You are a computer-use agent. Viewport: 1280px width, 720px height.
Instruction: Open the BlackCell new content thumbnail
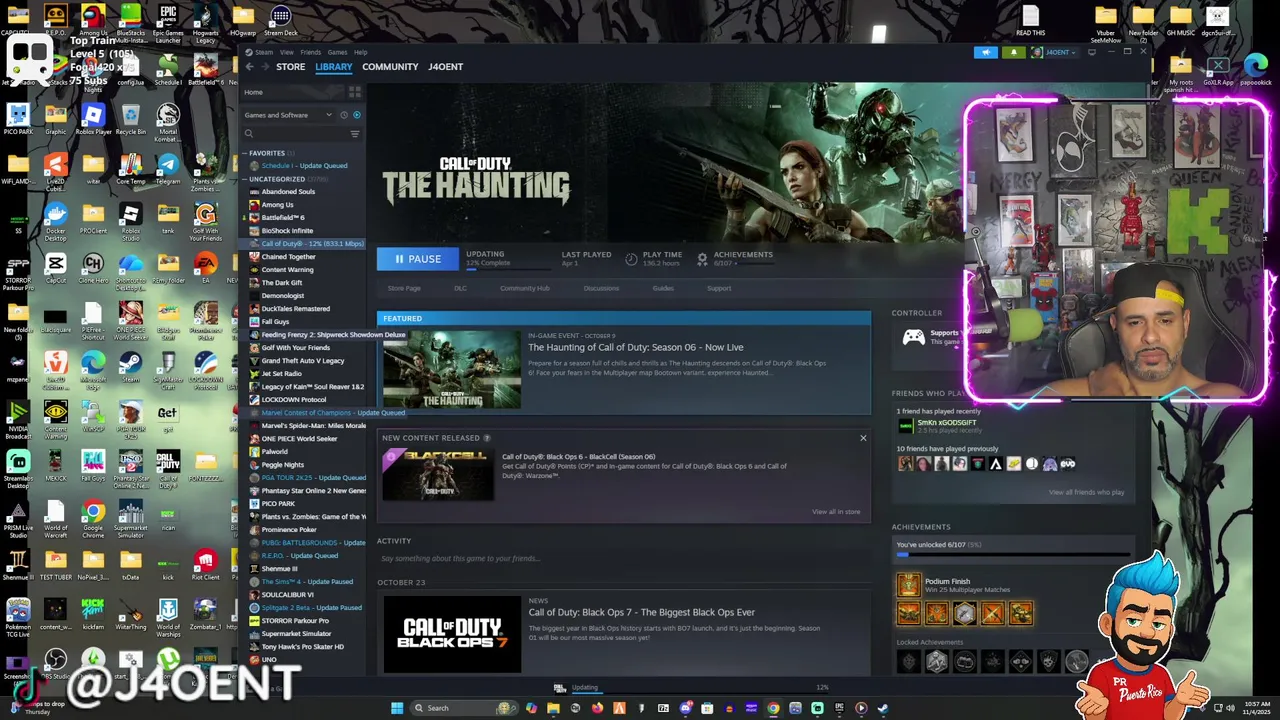[x=437, y=475]
